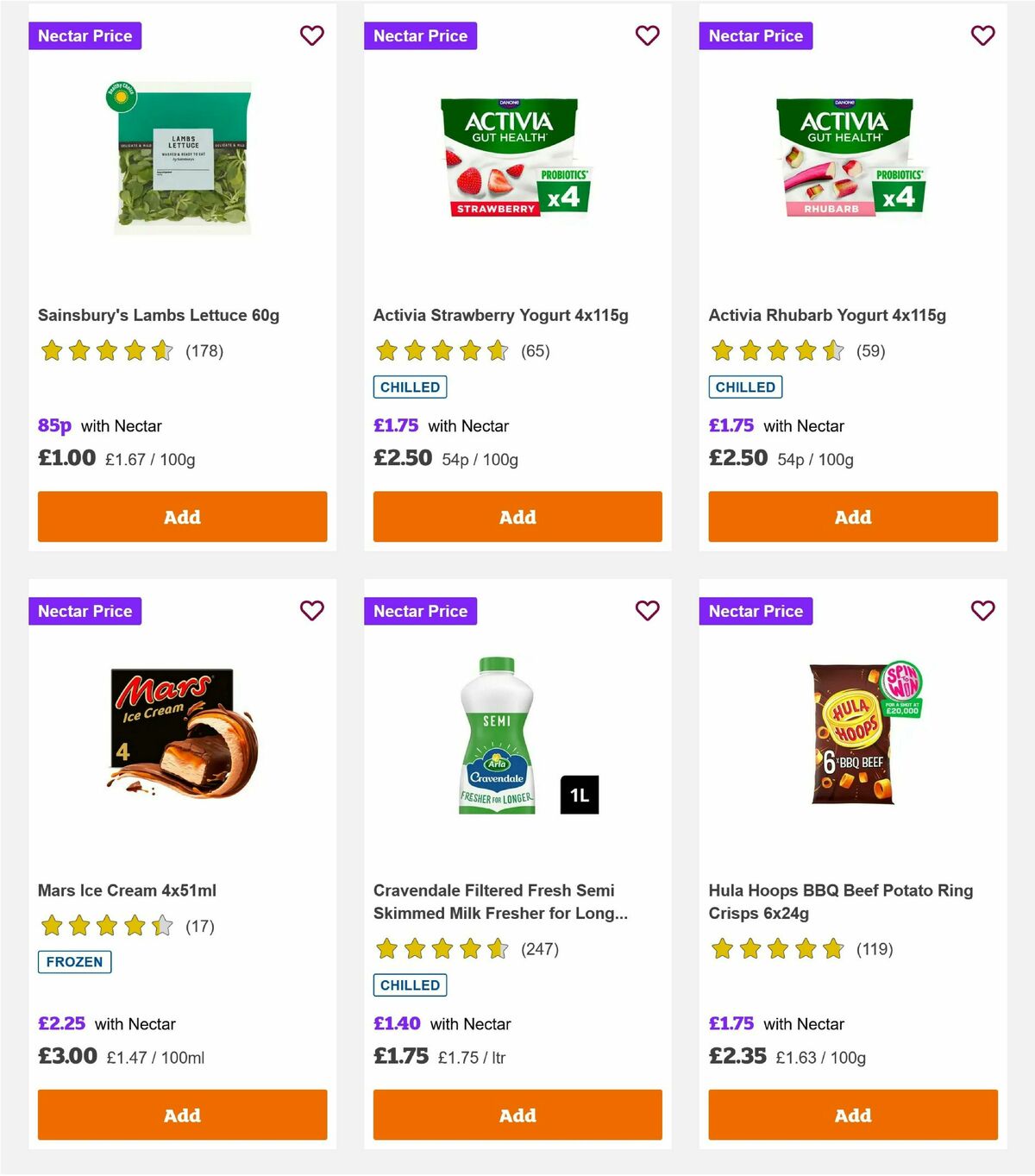
Task: Add Sainsbury's Lambs Lettuce to the basket
Action: tap(182, 517)
